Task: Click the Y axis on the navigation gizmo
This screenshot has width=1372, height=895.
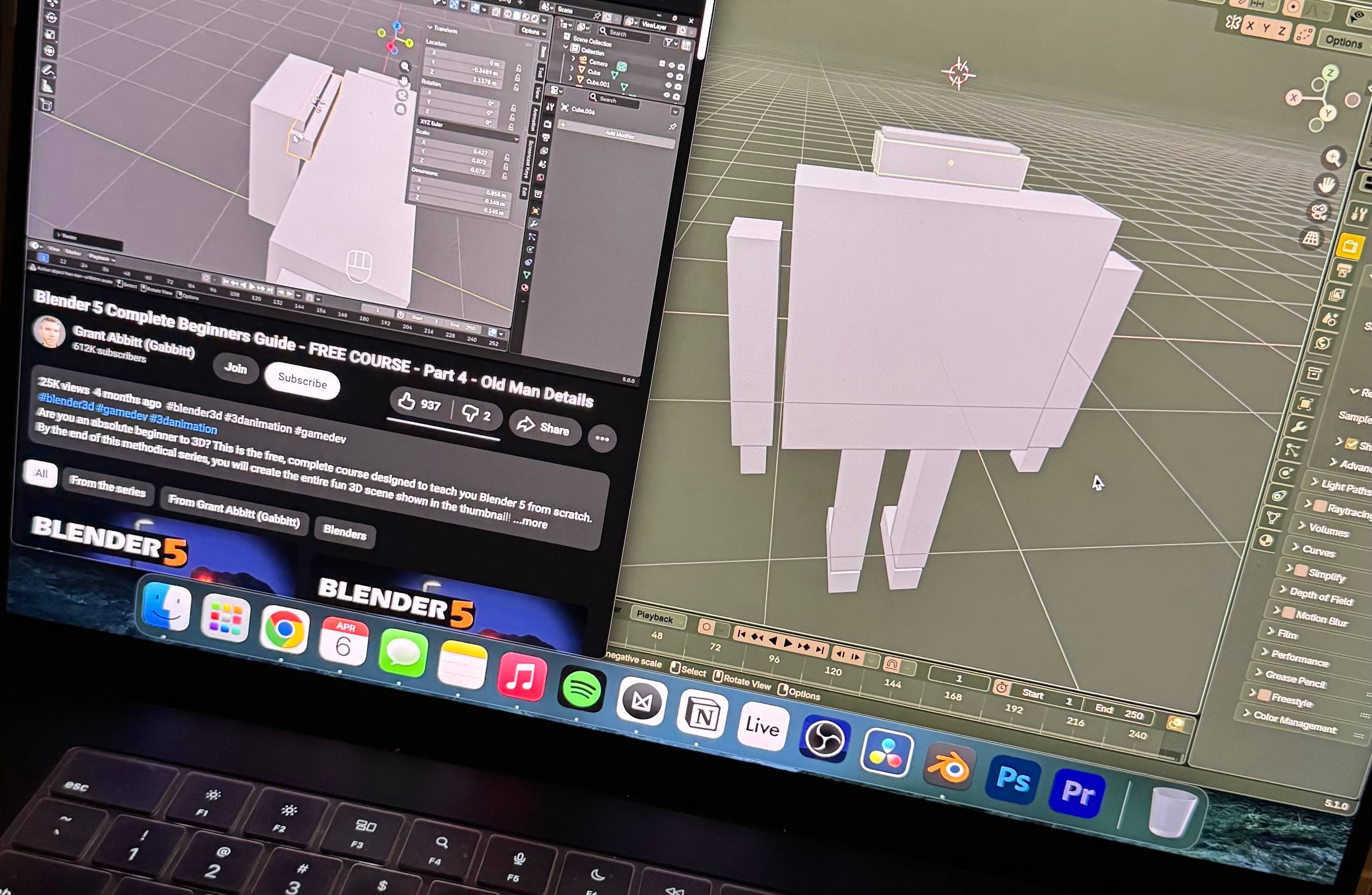Action: click(1328, 112)
